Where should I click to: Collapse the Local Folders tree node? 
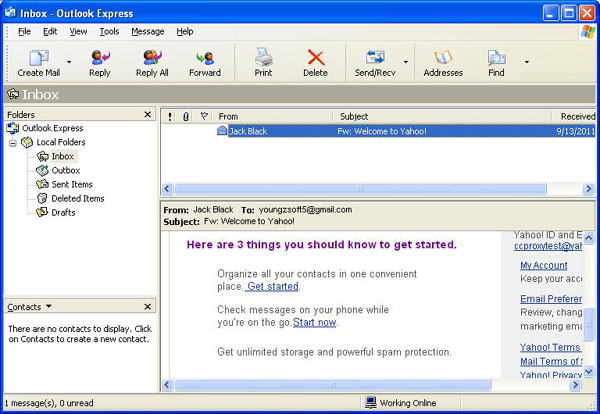click(13, 143)
